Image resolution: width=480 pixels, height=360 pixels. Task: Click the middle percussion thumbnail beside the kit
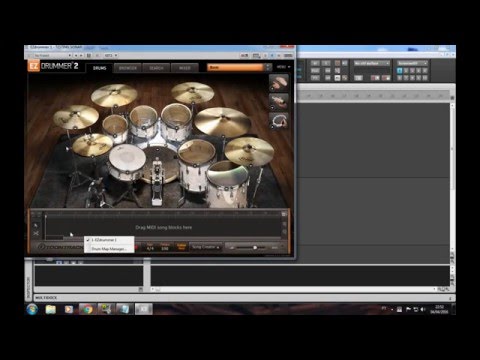[278, 102]
